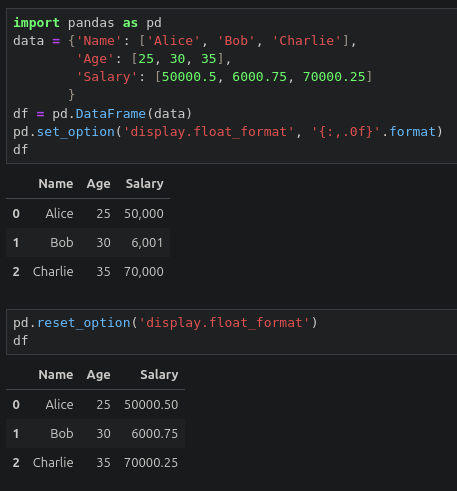Click index '0' in the second table
The image size is (457, 491).
coord(16,405)
